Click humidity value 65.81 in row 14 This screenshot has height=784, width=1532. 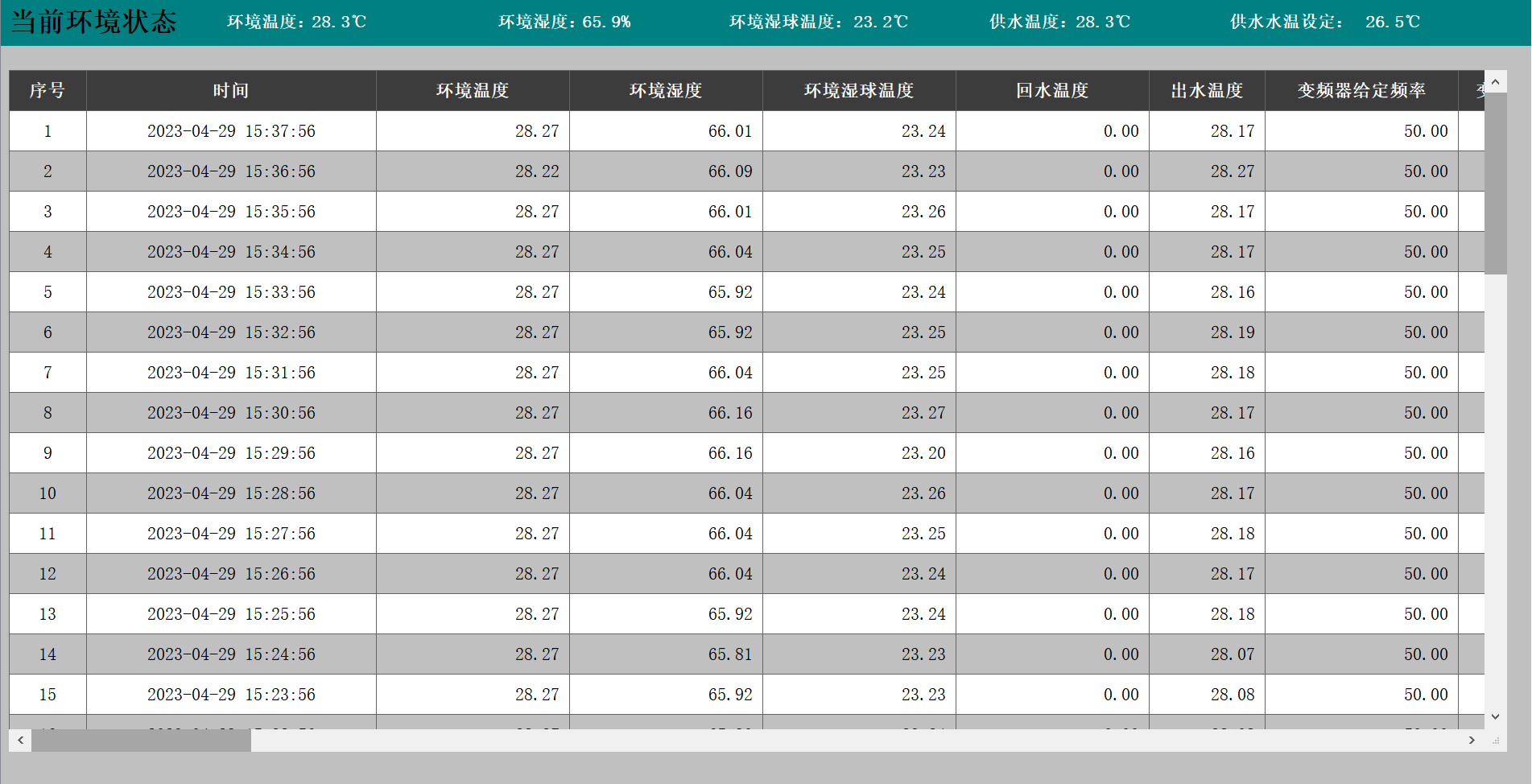(729, 654)
